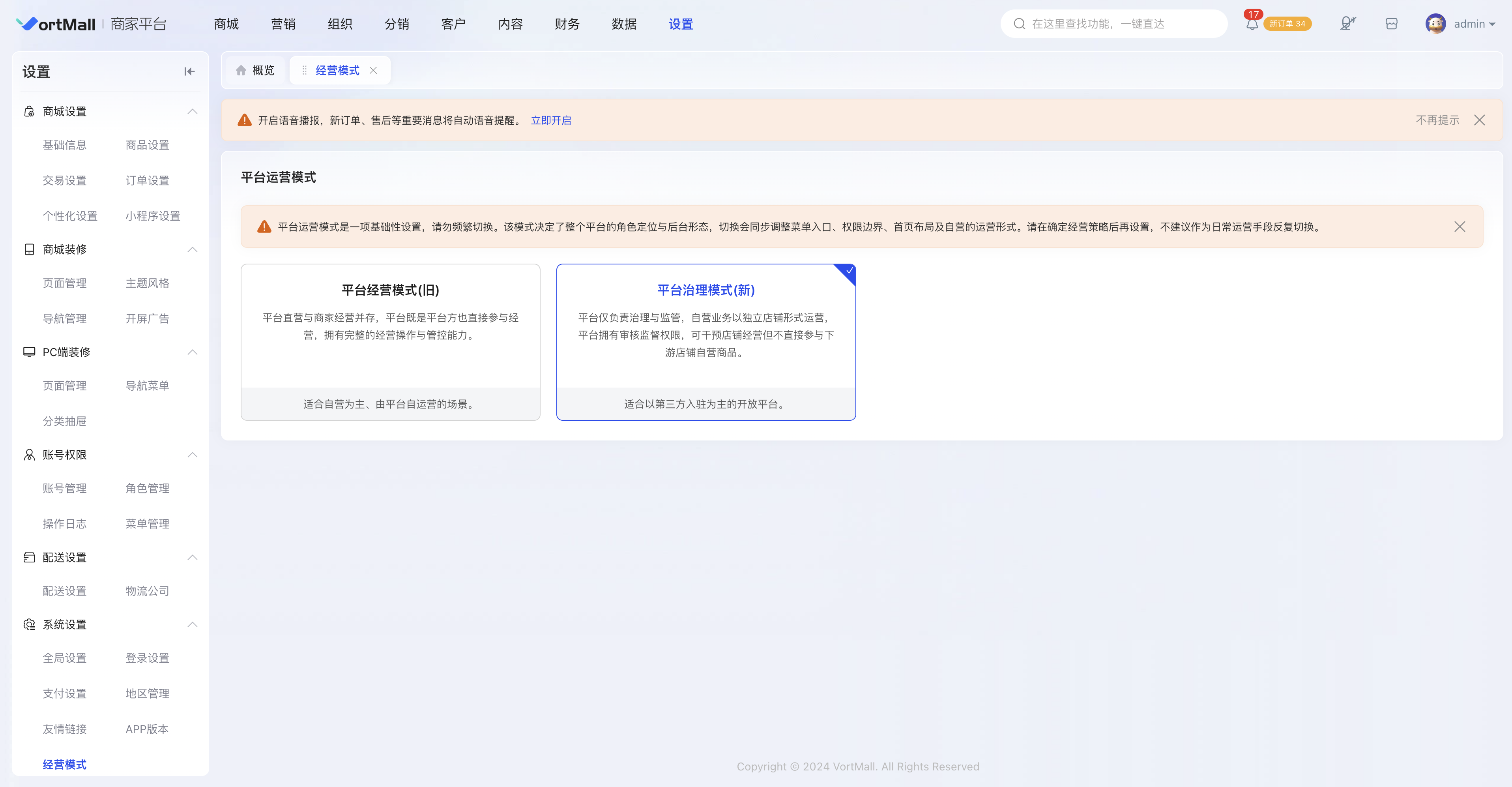Close the platform mode warning alert
The image size is (1512, 787).
(x=1460, y=227)
